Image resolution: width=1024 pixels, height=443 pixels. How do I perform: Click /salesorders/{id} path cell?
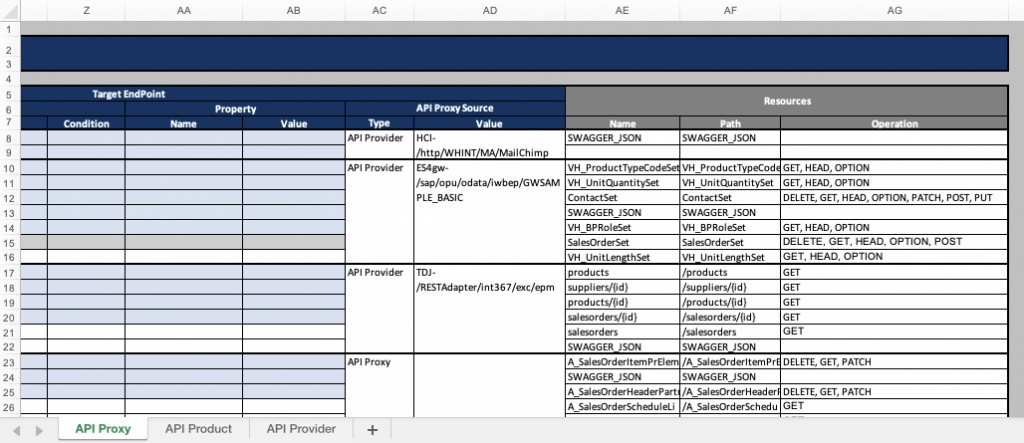pyautogui.click(x=730, y=317)
